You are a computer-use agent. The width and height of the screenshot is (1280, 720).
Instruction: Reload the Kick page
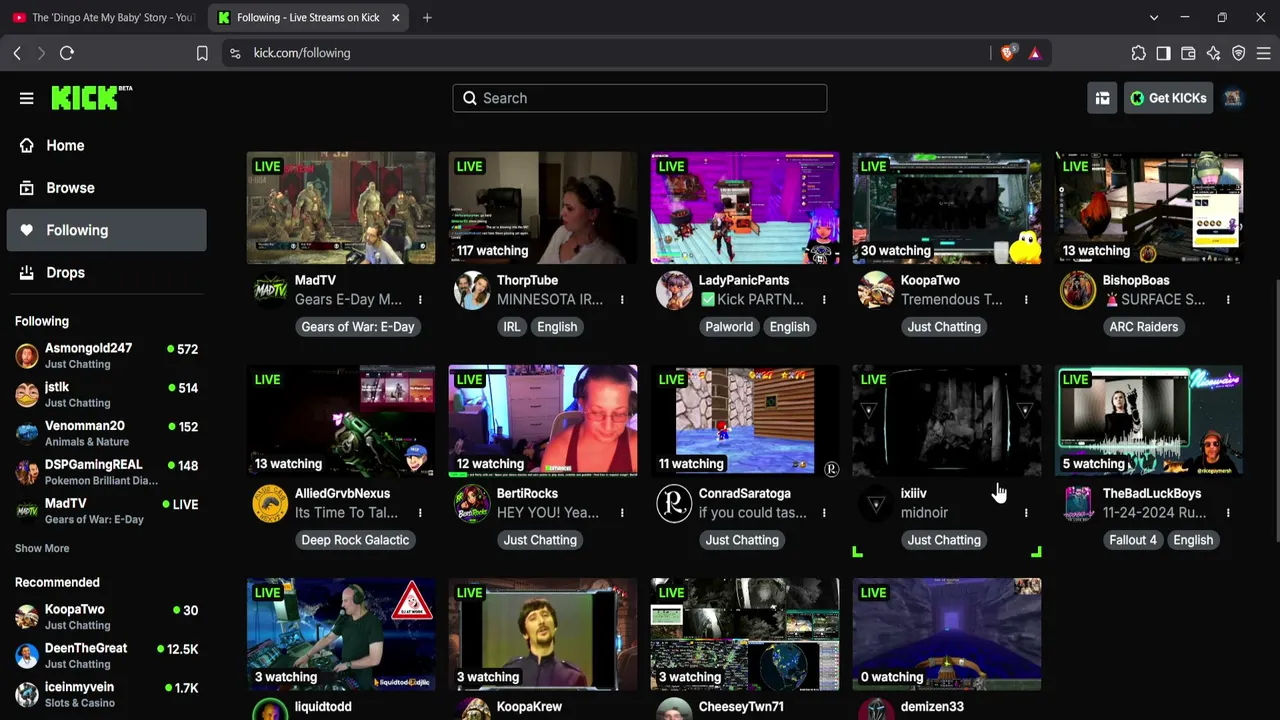click(x=67, y=53)
